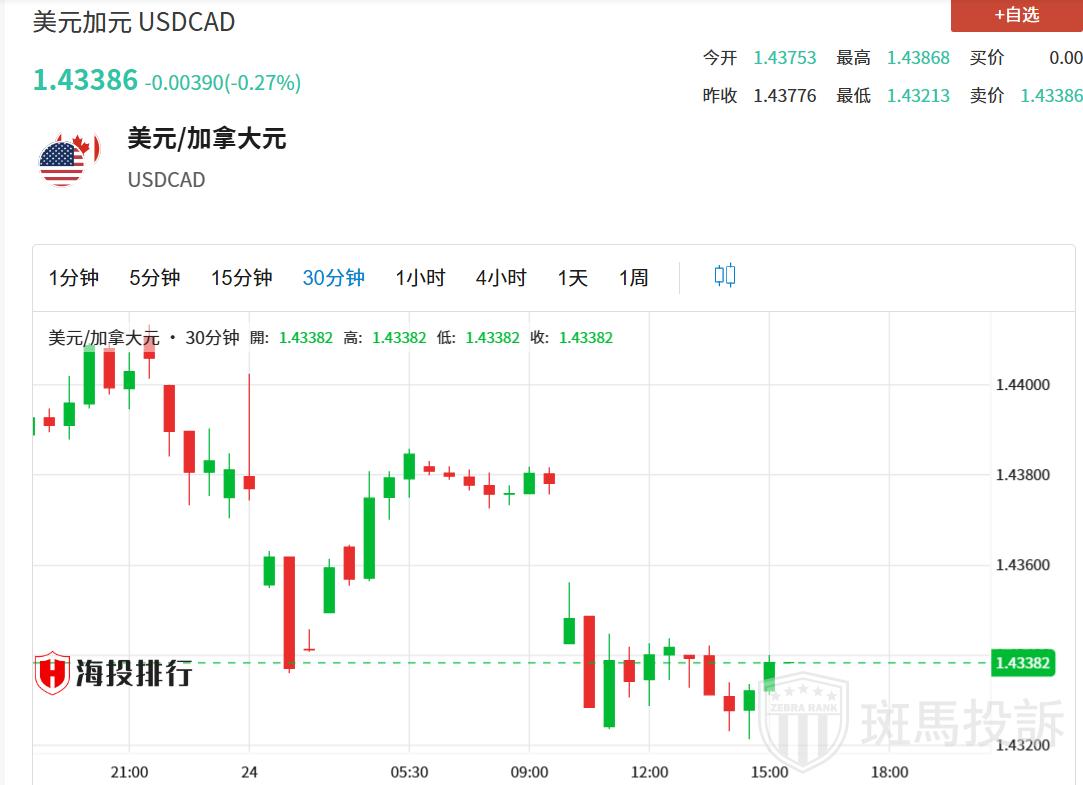Viewport: 1083px width, 785px height.
Task: Click the 1.44000 price axis label
Action: 1022,385
